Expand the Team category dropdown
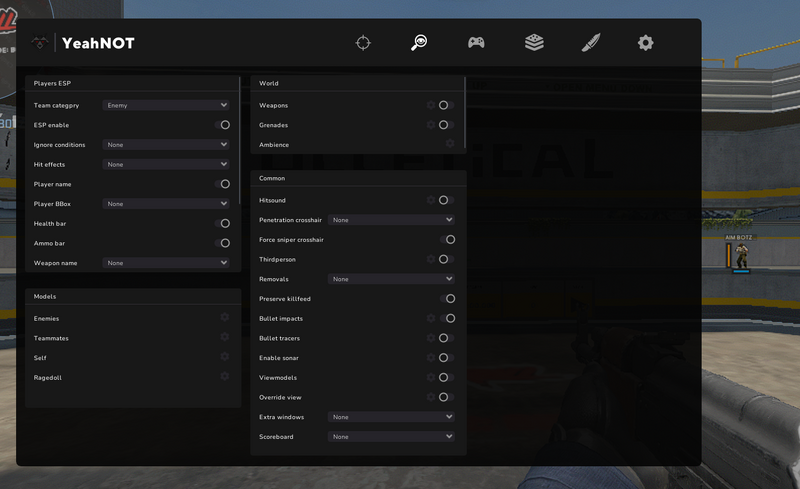This screenshot has height=489, width=800. coord(166,105)
